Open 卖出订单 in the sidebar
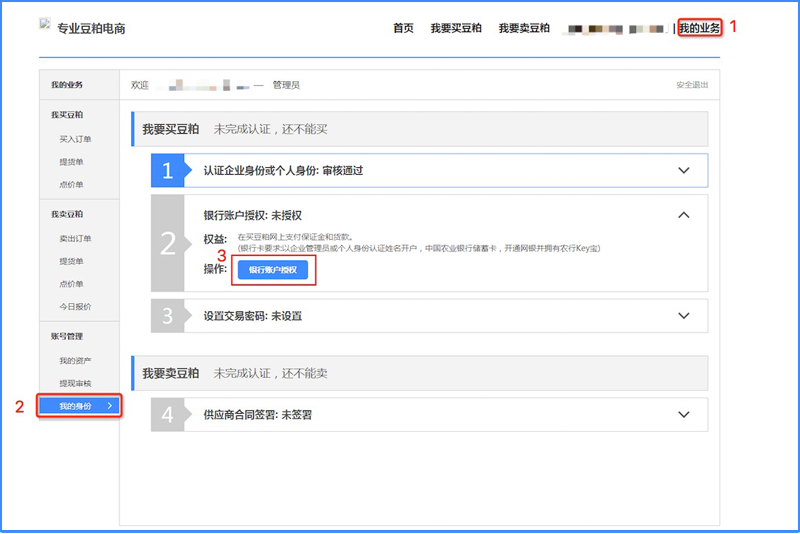 75,238
